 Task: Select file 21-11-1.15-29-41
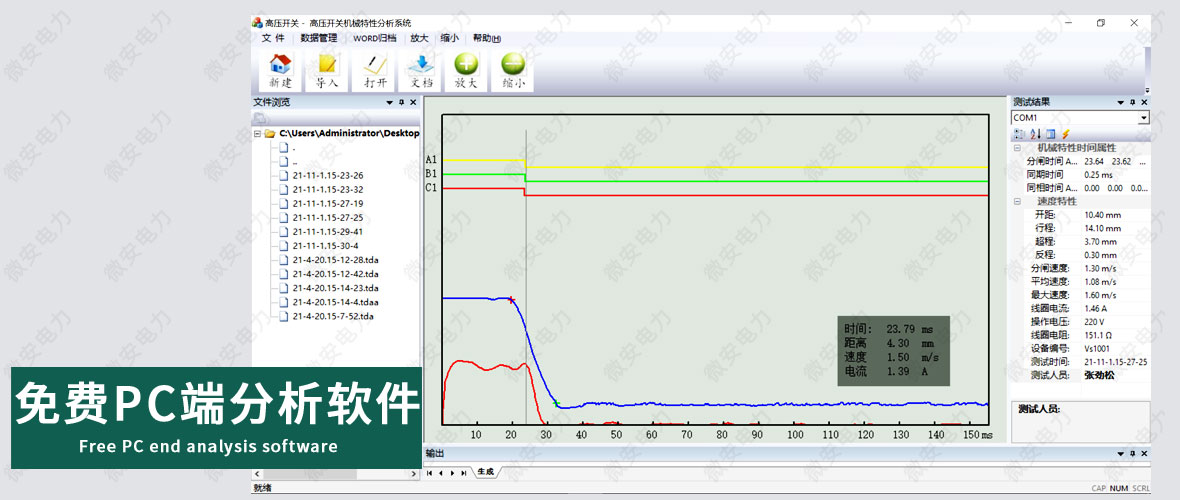(327, 232)
